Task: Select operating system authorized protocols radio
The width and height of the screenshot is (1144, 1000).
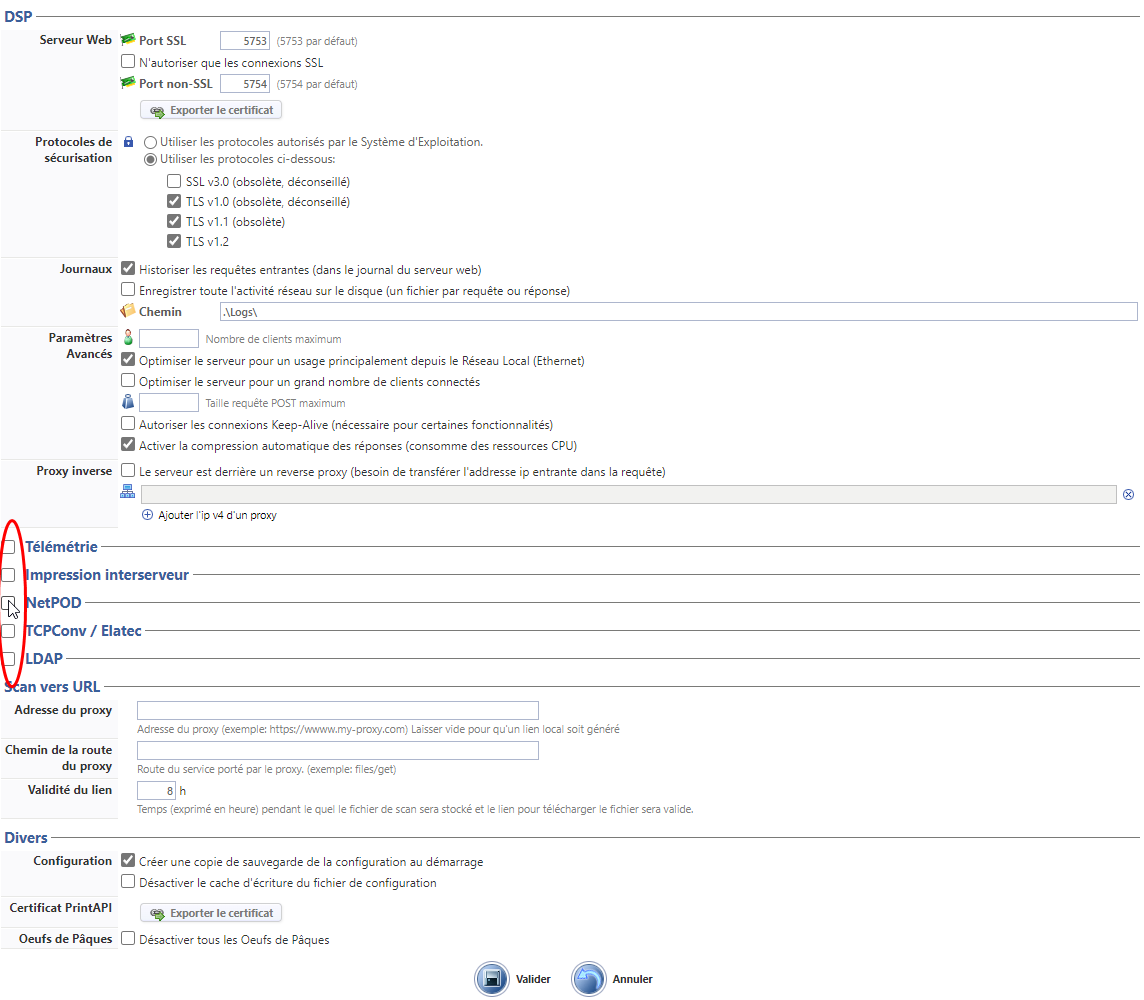Action: [x=151, y=142]
